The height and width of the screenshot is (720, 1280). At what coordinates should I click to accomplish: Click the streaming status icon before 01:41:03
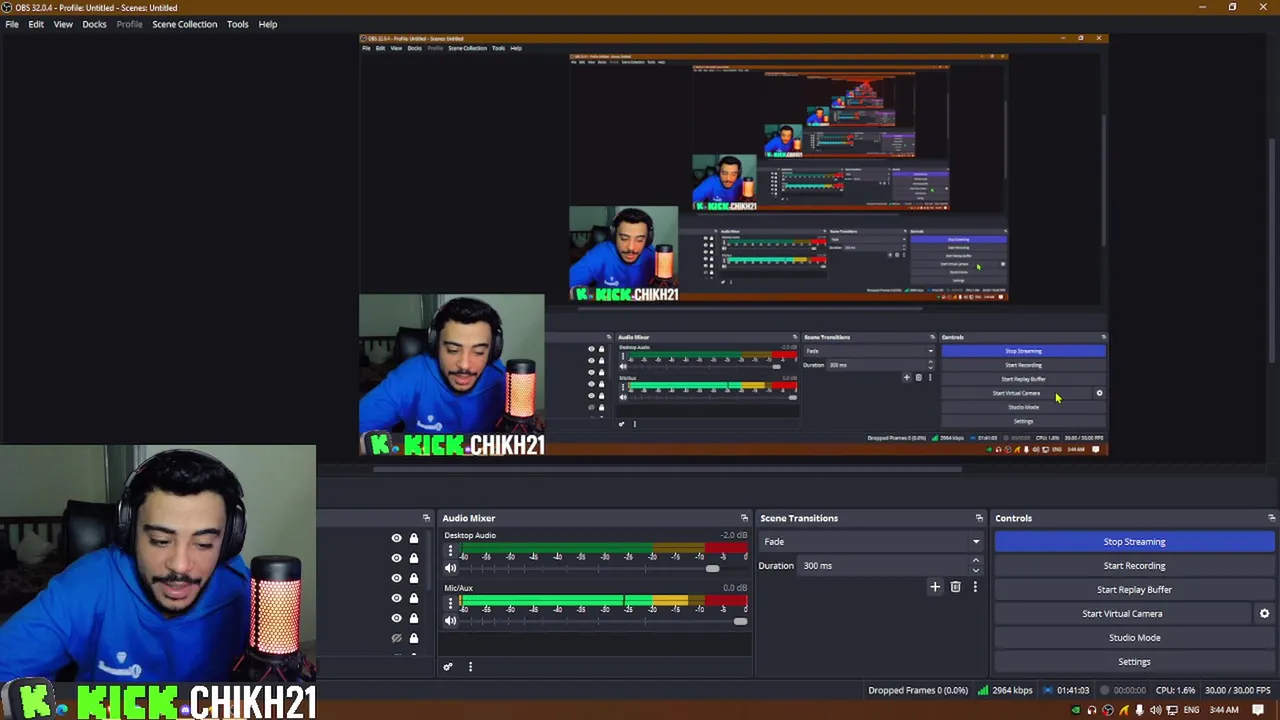pos(1048,690)
